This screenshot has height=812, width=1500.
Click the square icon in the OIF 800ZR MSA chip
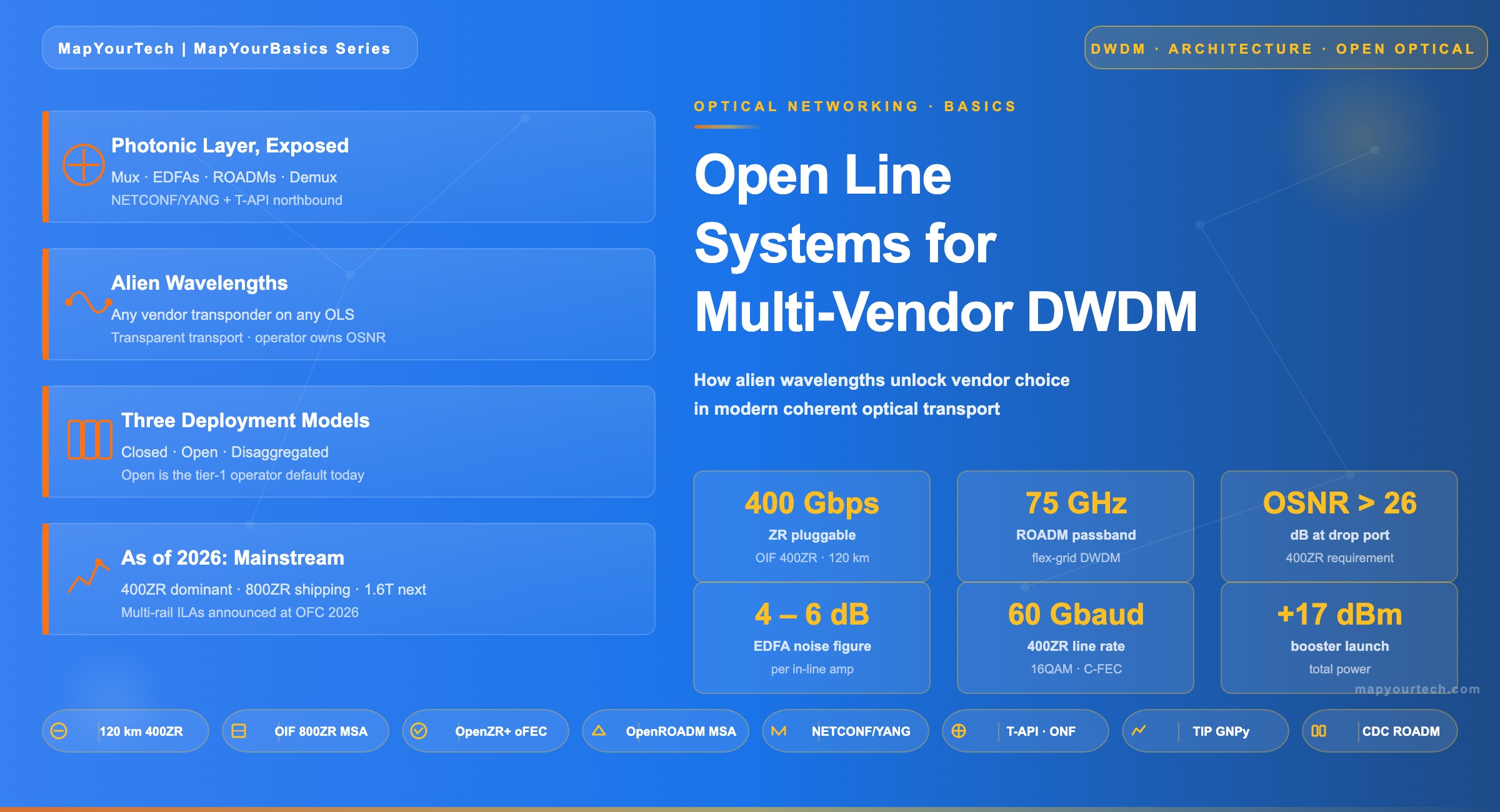coord(239,731)
